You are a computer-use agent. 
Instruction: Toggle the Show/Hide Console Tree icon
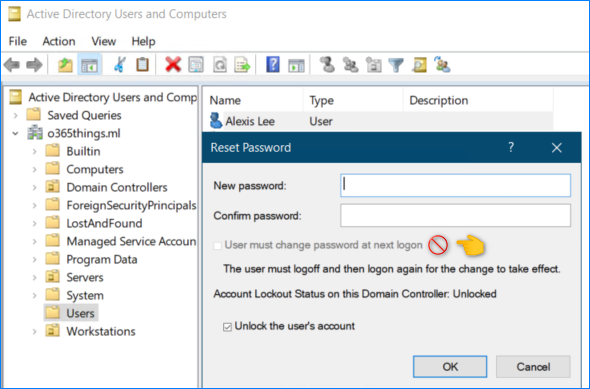[x=89, y=65]
